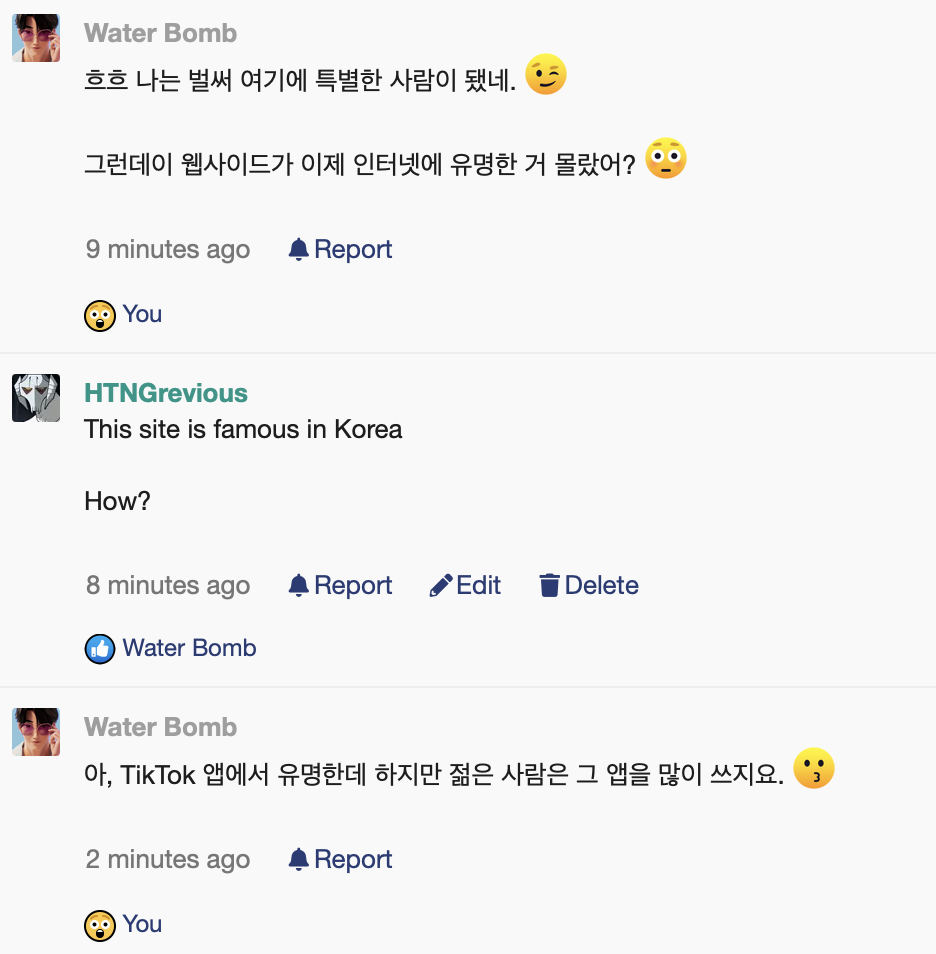Click the blue thumbs-up reaction icon

99,649
